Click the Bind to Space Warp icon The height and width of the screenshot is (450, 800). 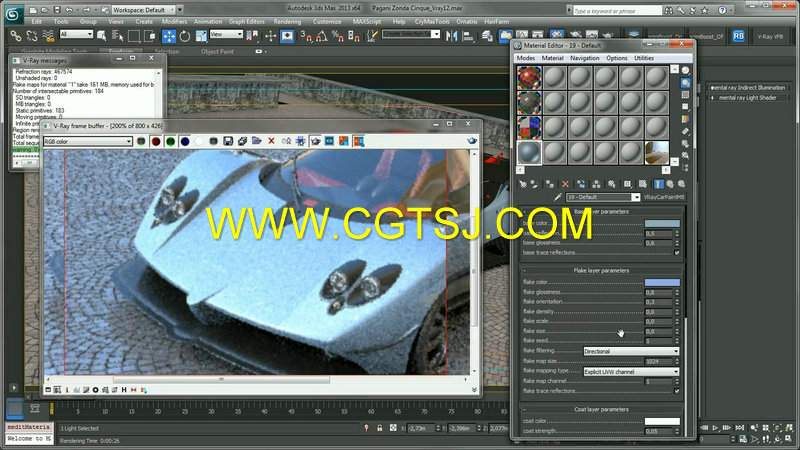[x=48, y=36]
